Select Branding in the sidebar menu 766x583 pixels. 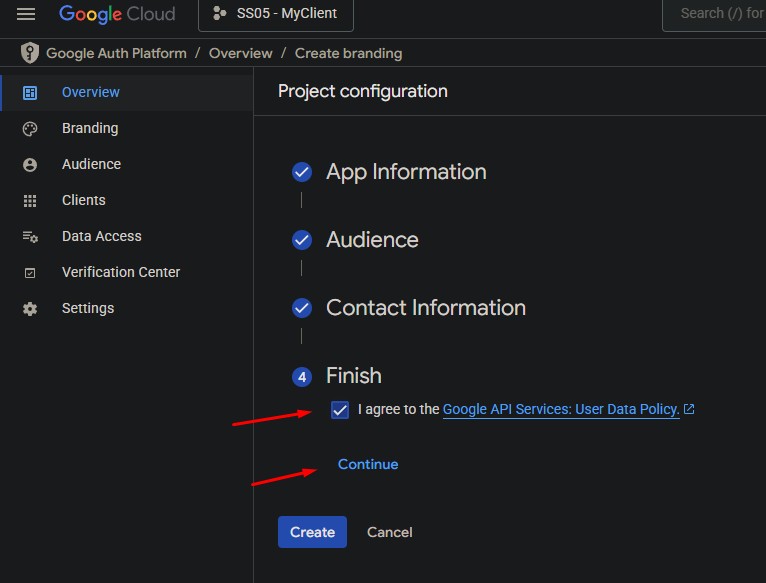click(x=90, y=128)
